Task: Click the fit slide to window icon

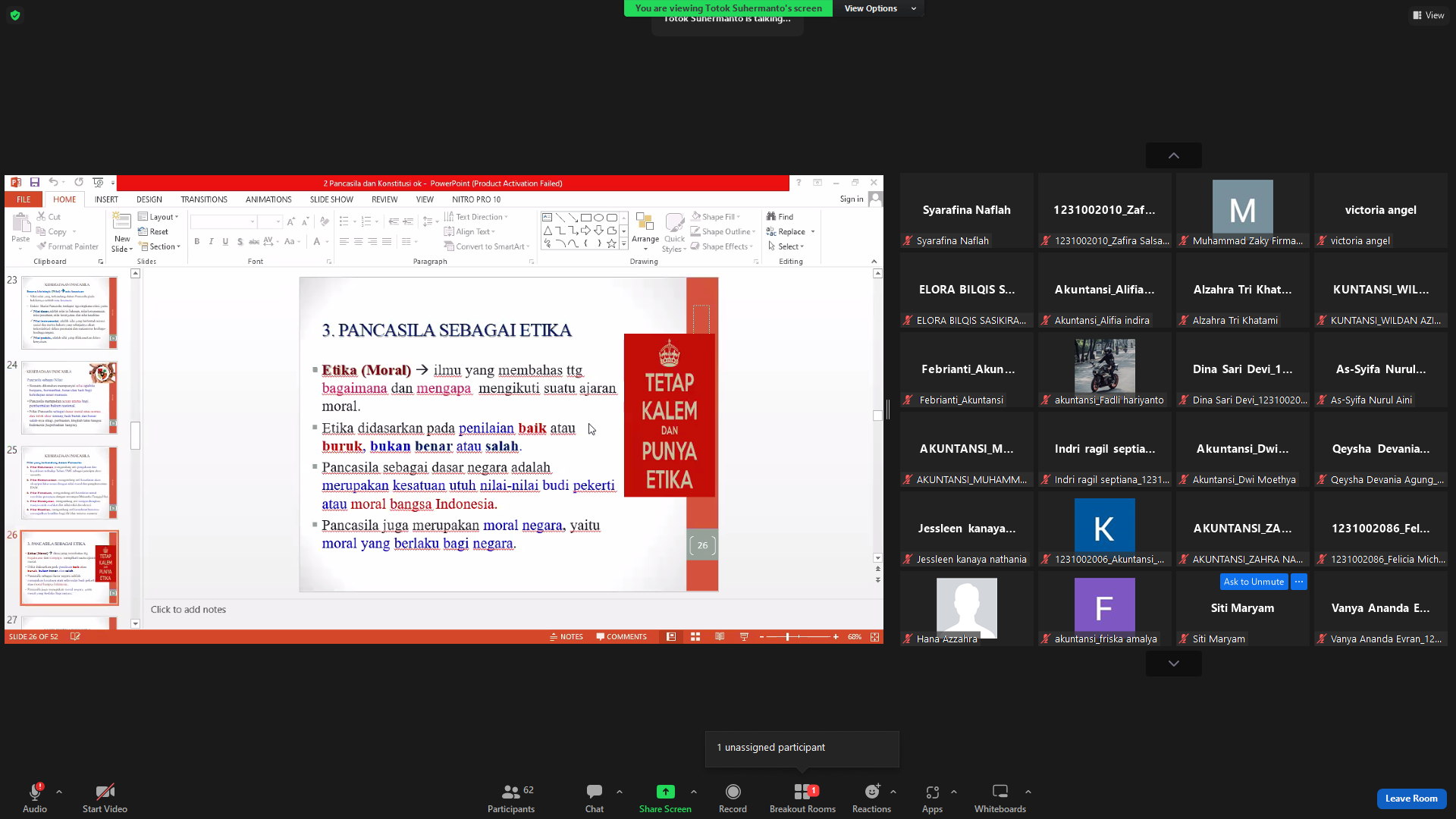Action: coord(875,637)
